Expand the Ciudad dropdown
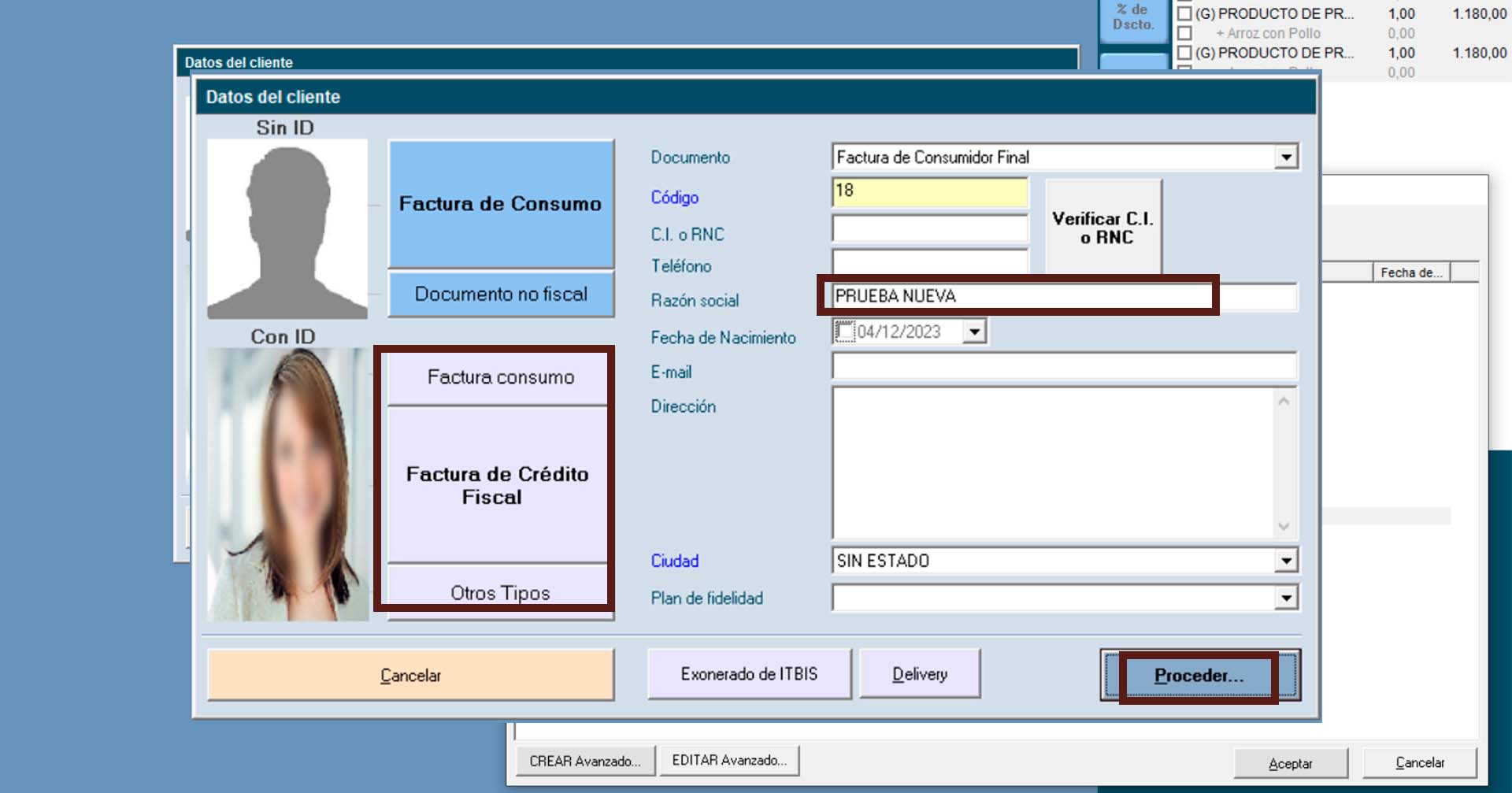 [1285, 561]
